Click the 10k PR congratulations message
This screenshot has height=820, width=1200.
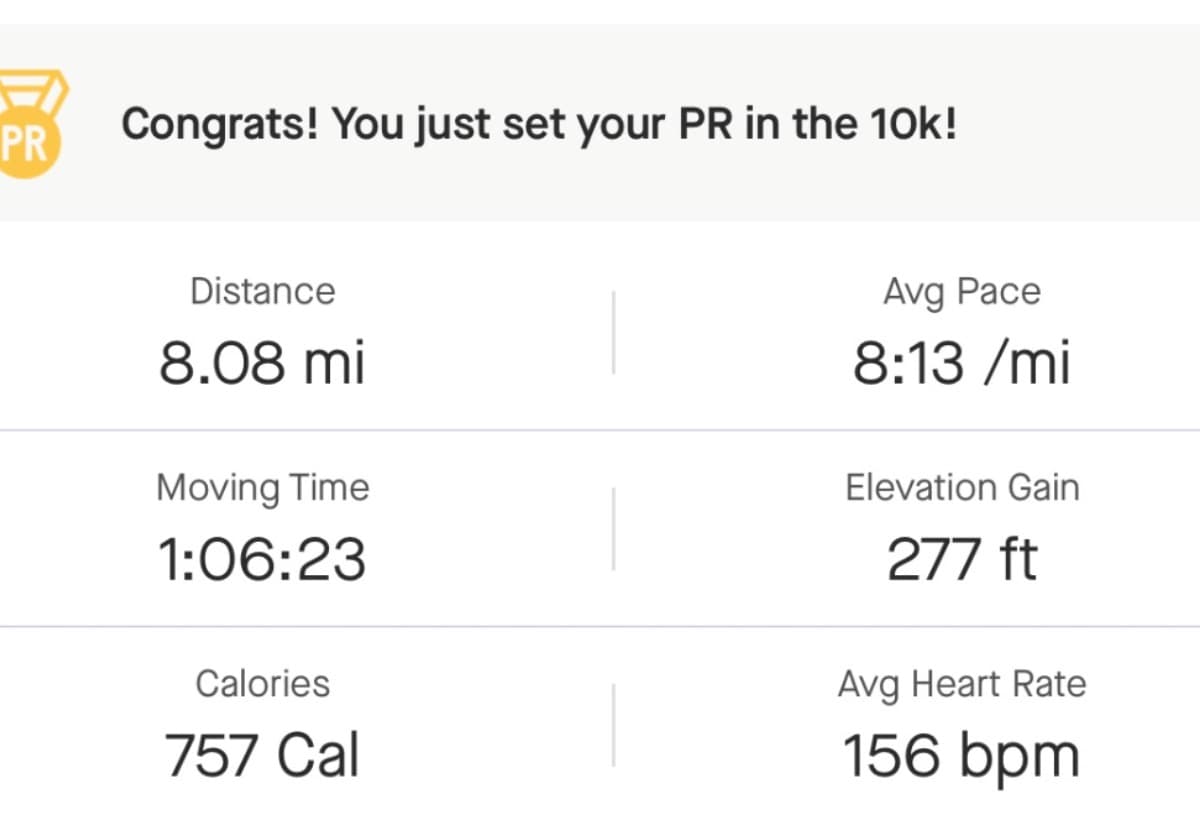tap(540, 123)
